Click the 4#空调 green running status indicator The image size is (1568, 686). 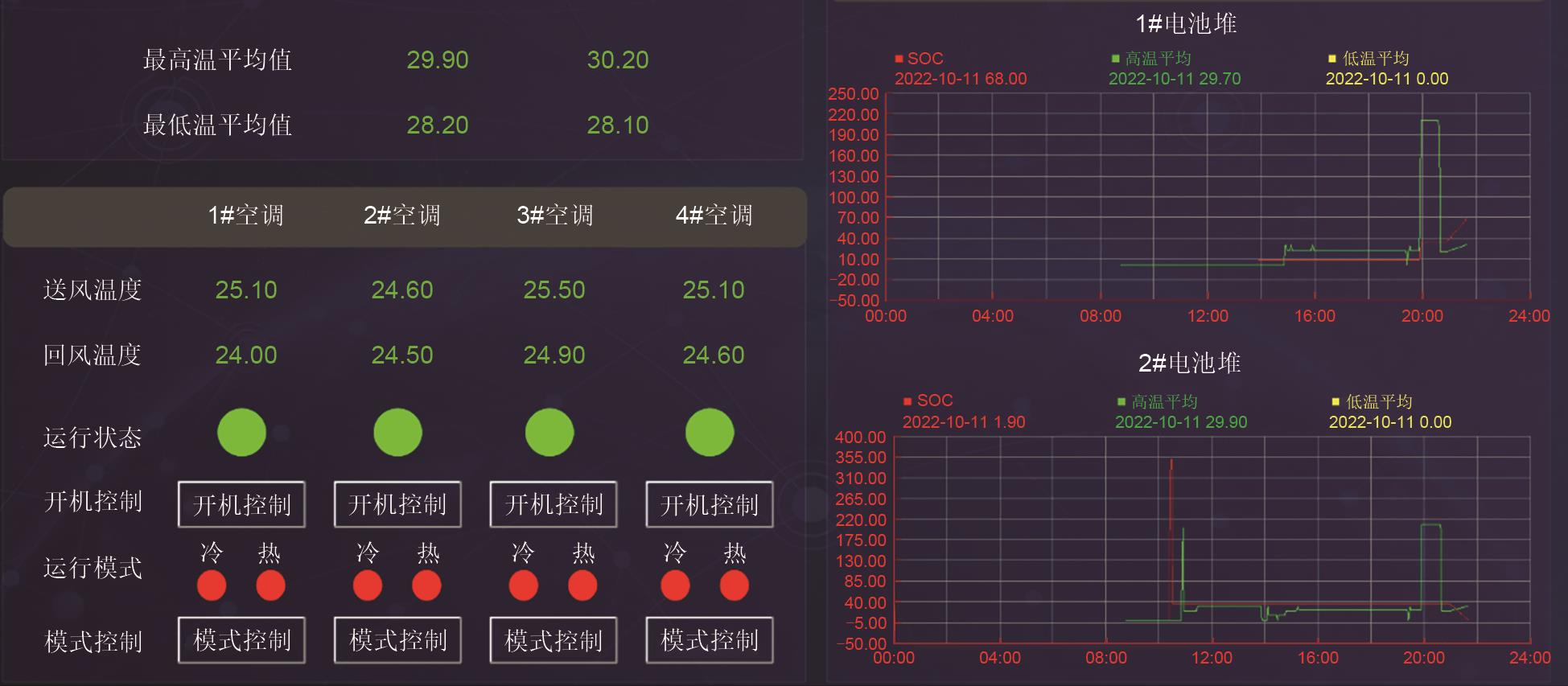(x=709, y=433)
